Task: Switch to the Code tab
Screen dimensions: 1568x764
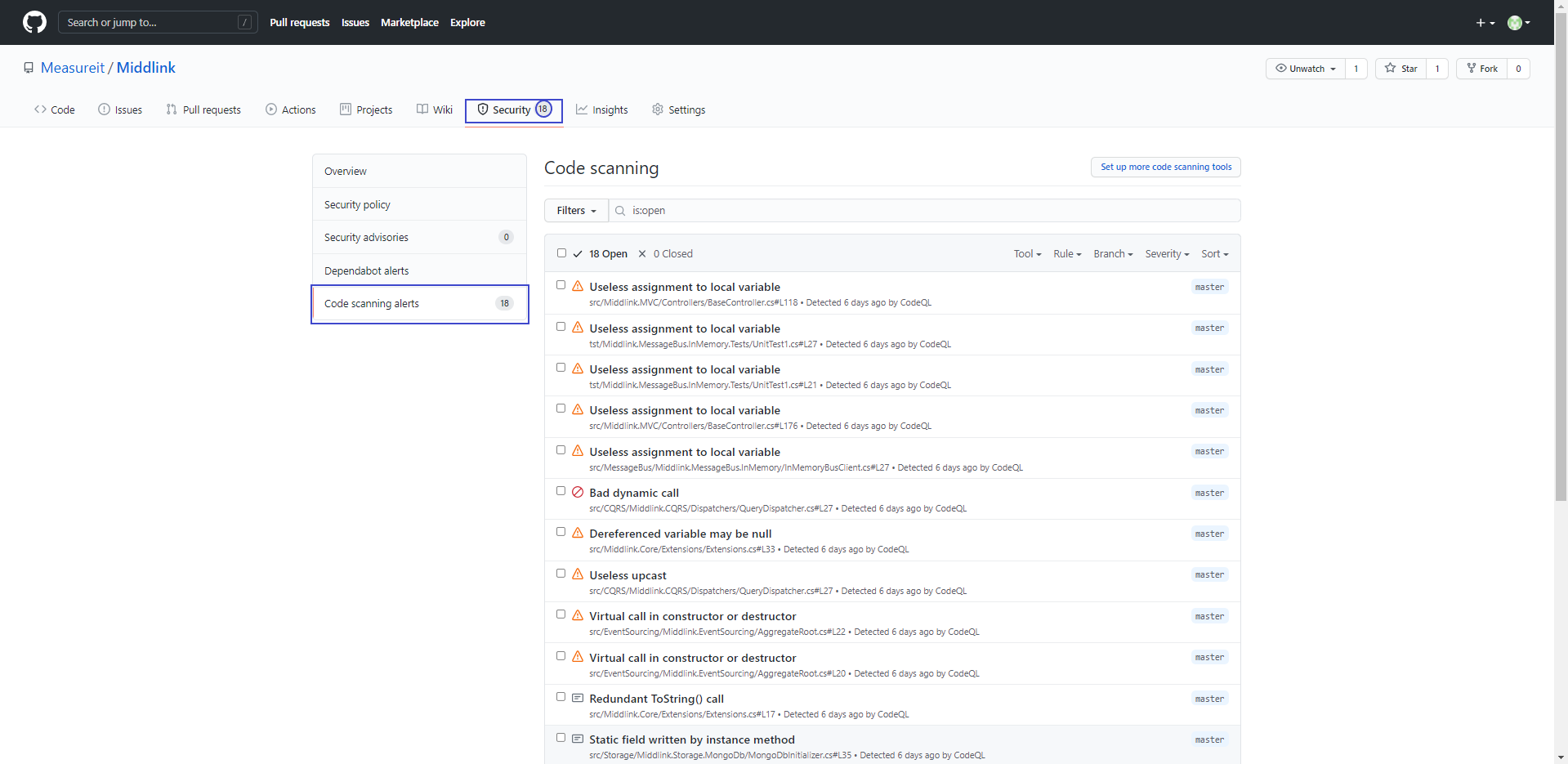Action: pos(55,109)
